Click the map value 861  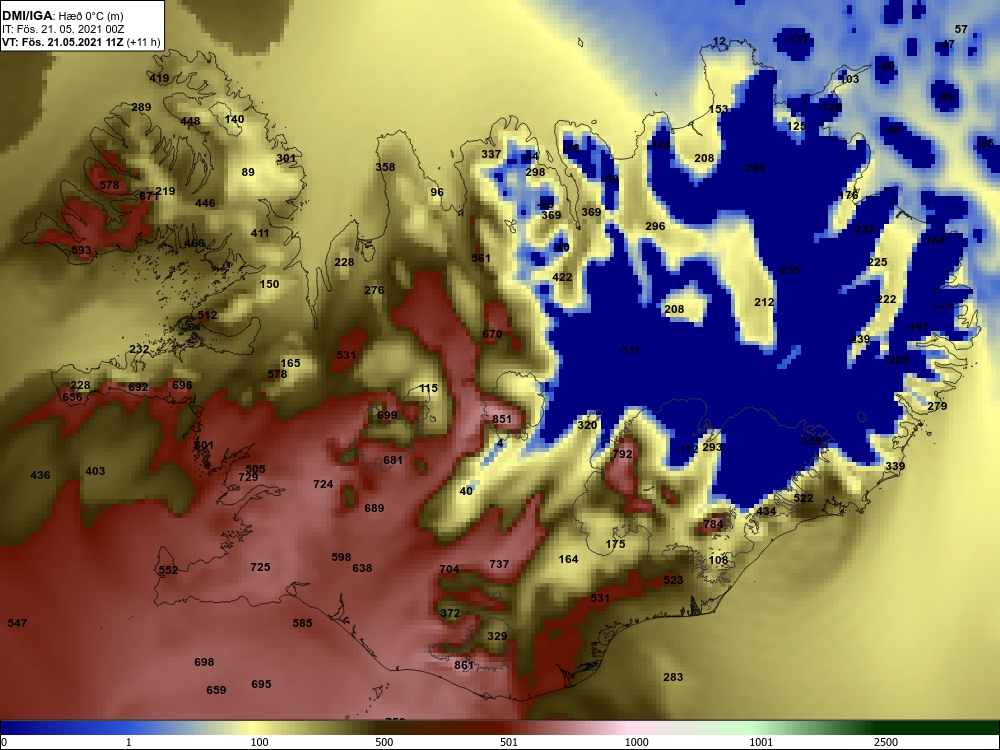coord(464,665)
